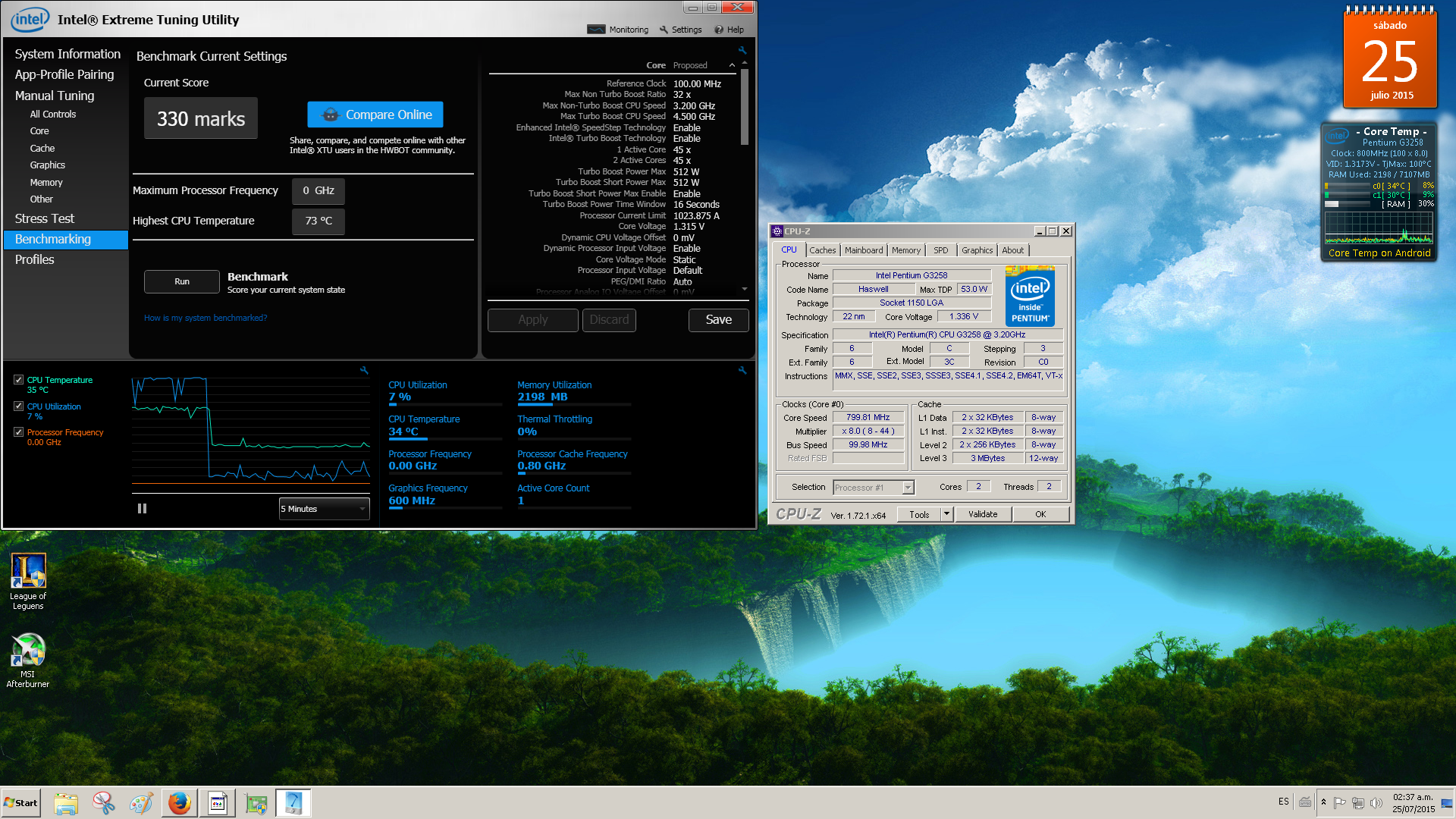The width and height of the screenshot is (1456, 819).
Task: Expand Manual Tuning in XTU sidebar
Action: click(55, 96)
